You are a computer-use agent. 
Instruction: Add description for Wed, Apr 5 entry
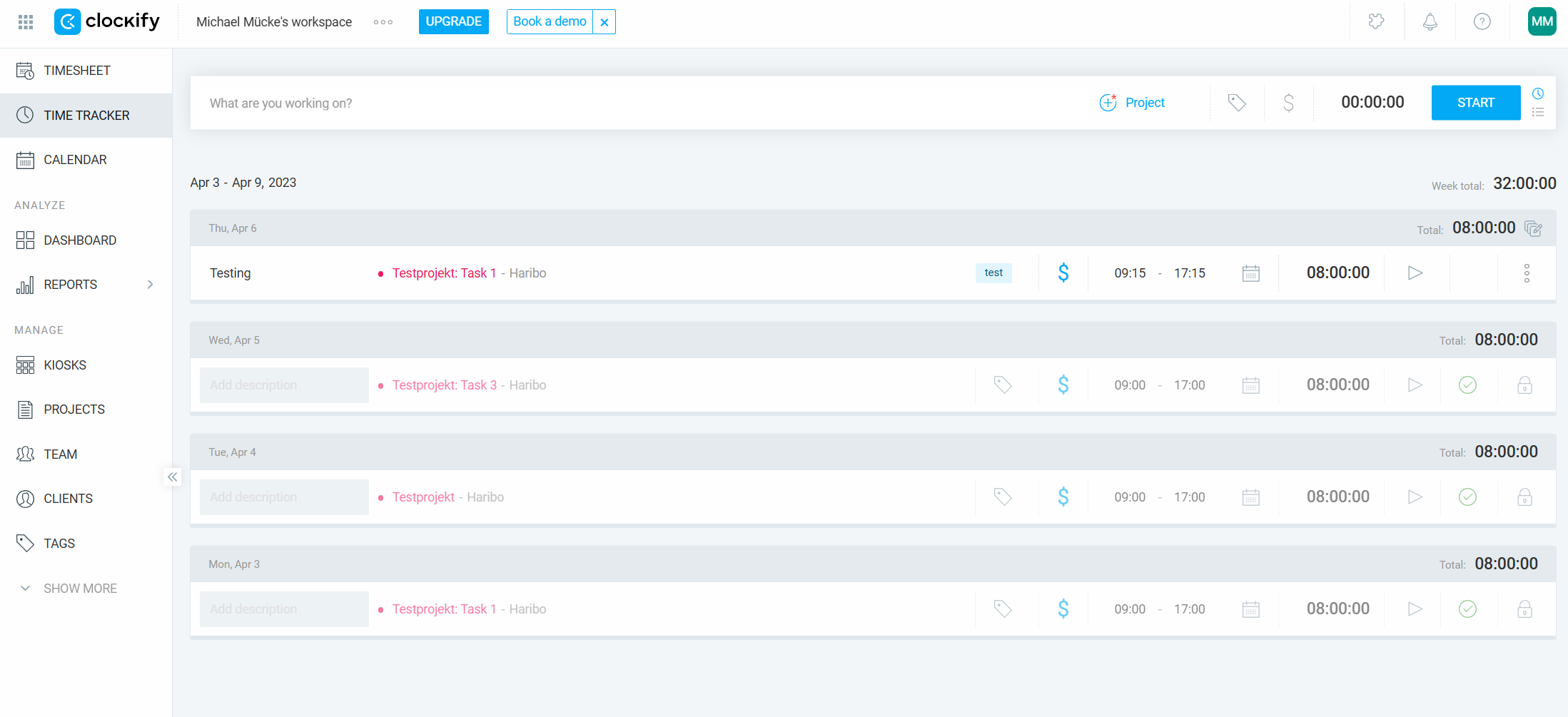[x=284, y=385]
